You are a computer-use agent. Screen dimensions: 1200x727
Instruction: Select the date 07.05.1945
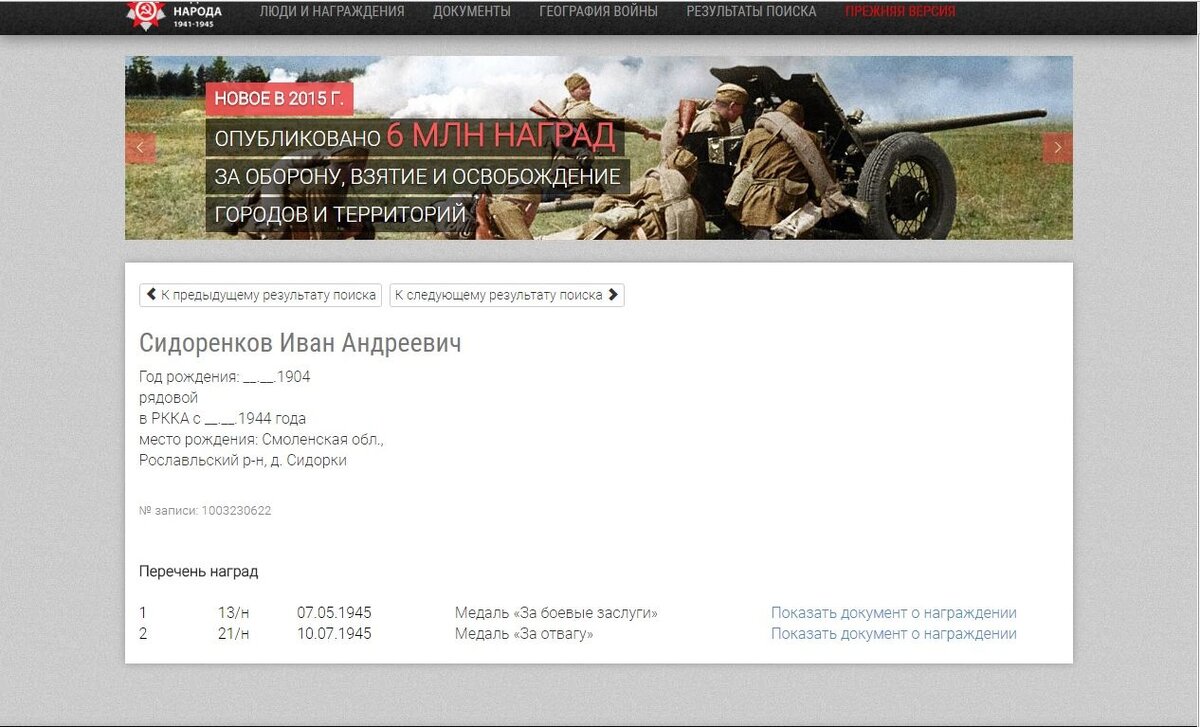click(334, 613)
